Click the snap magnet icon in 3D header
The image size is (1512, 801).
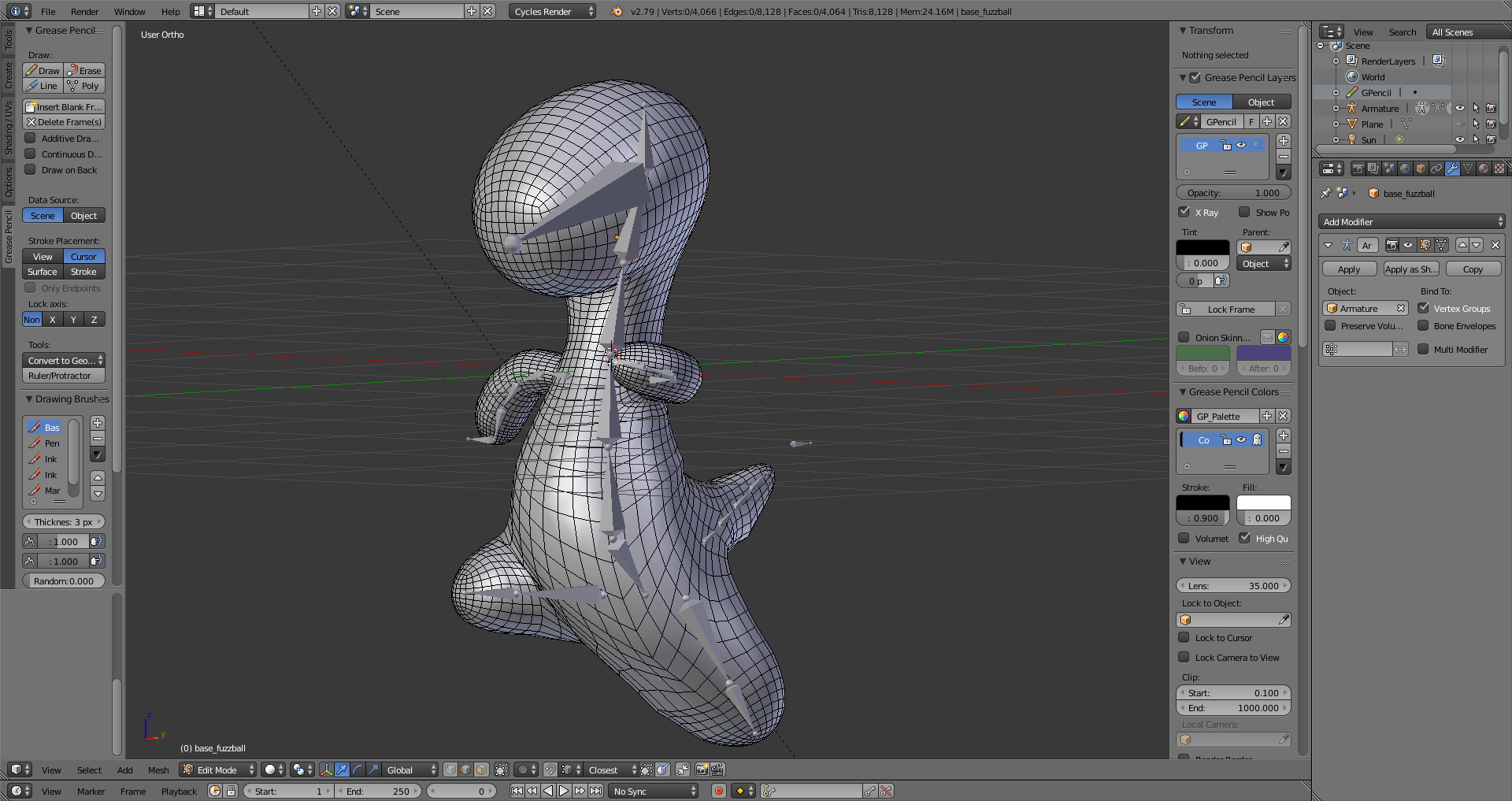pyautogui.click(x=550, y=769)
